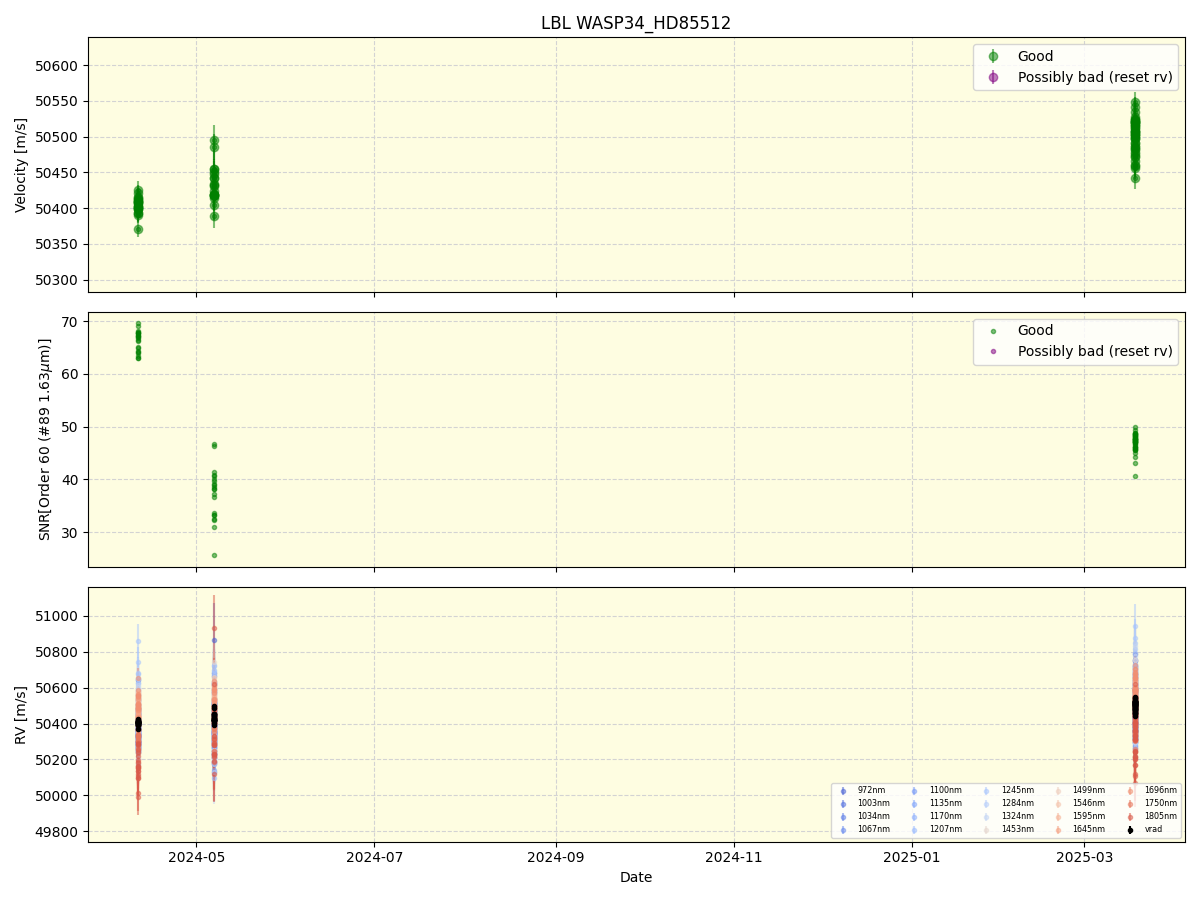
Task: Click the 2024-05 date tick label
Action: [196, 857]
